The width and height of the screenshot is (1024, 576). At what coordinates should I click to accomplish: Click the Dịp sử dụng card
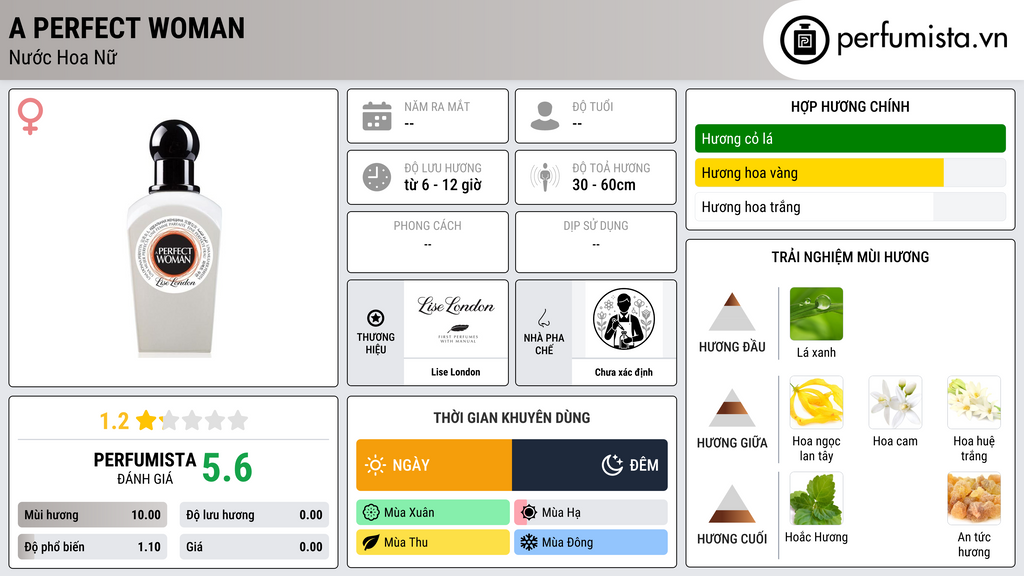pyautogui.click(x=596, y=242)
